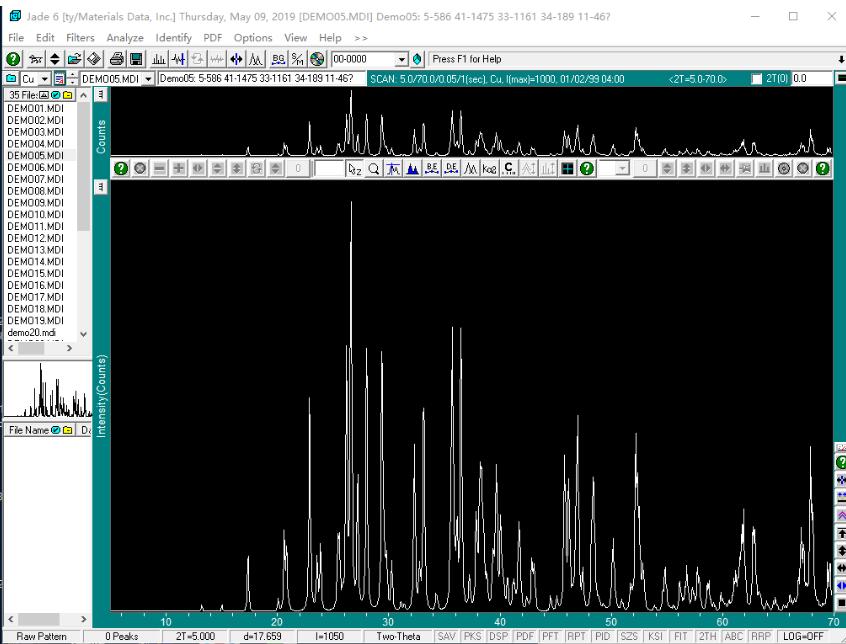
Task: Click the horizontal scrollbar under the file list
Action: pos(40,349)
